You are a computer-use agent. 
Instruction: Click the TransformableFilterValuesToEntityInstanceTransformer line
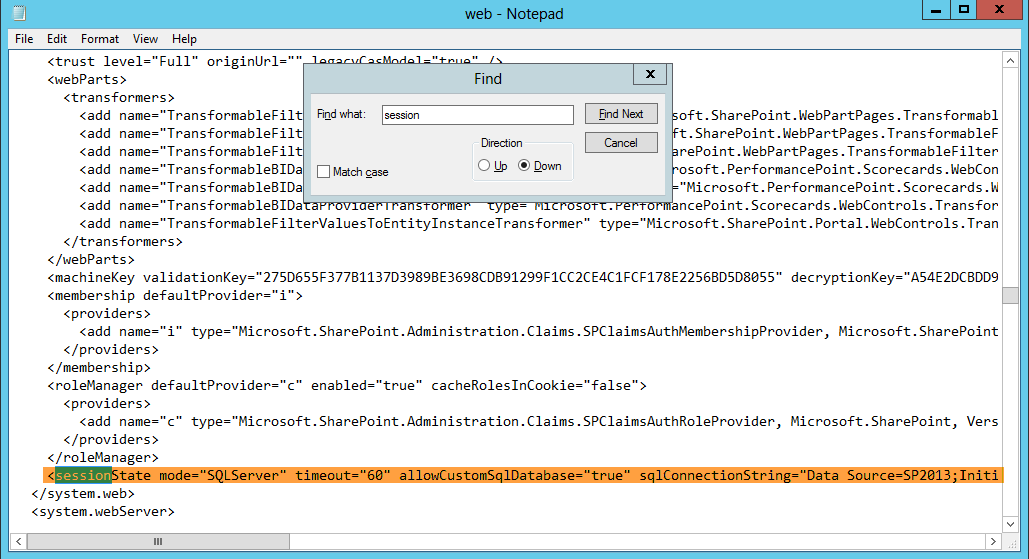539,223
